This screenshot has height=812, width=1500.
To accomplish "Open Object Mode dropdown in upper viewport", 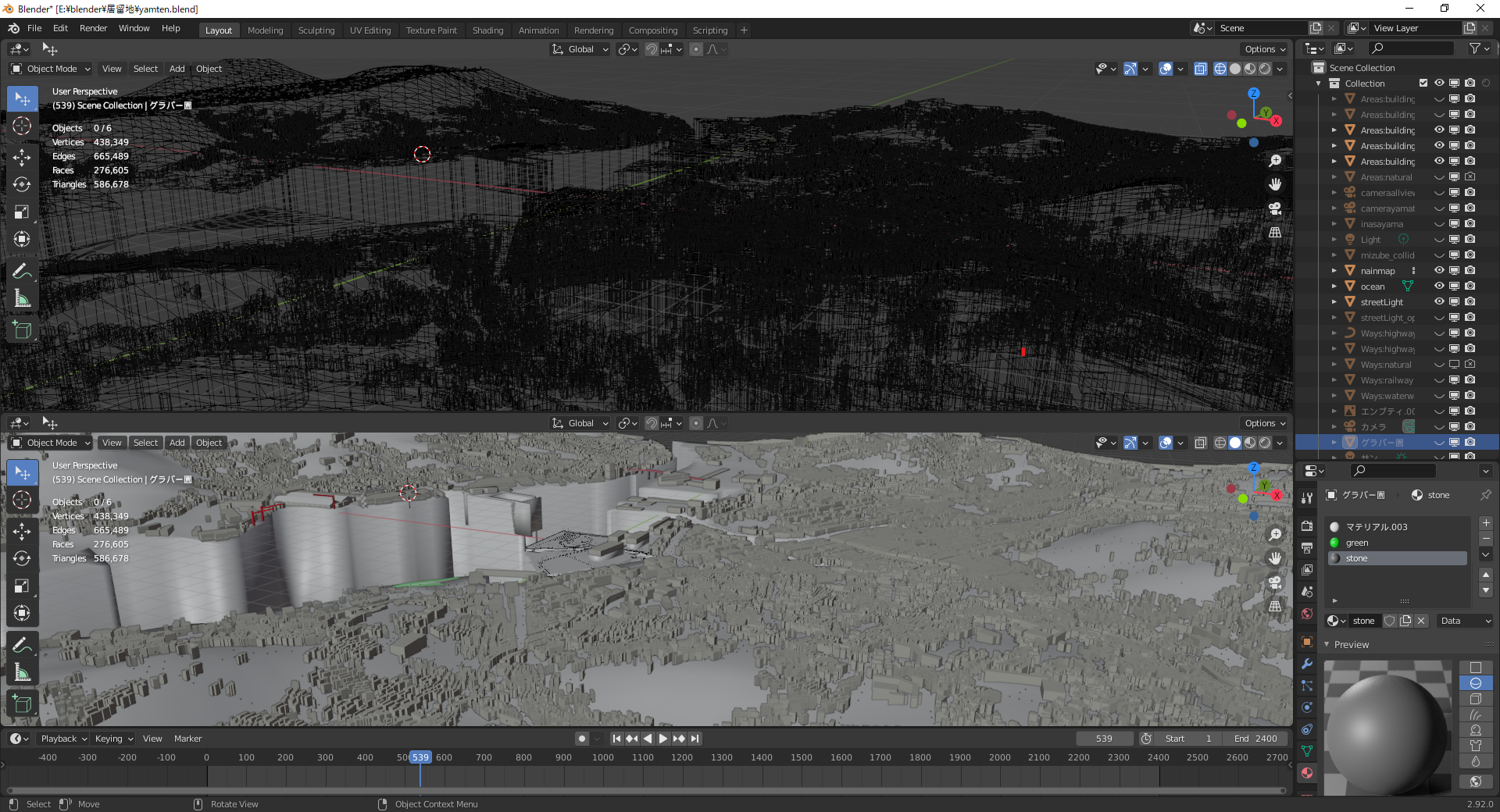I will [x=52, y=69].
